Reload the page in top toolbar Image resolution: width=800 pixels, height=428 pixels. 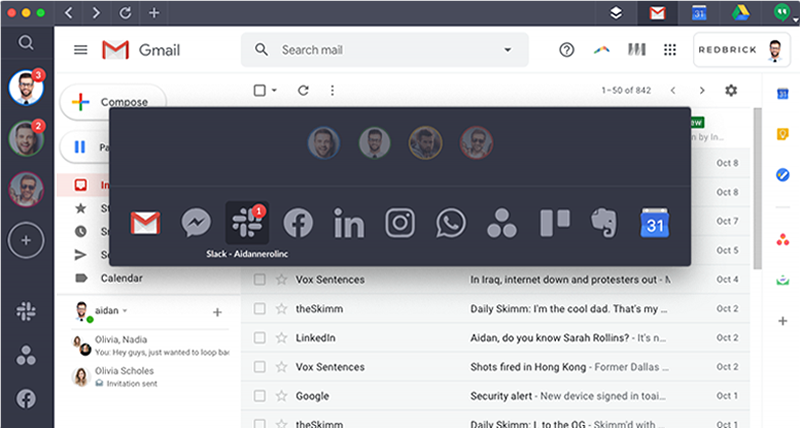click(125, 13)
